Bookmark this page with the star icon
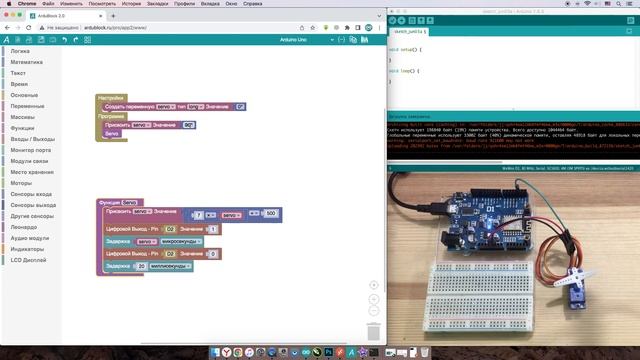 click(313, 28)
